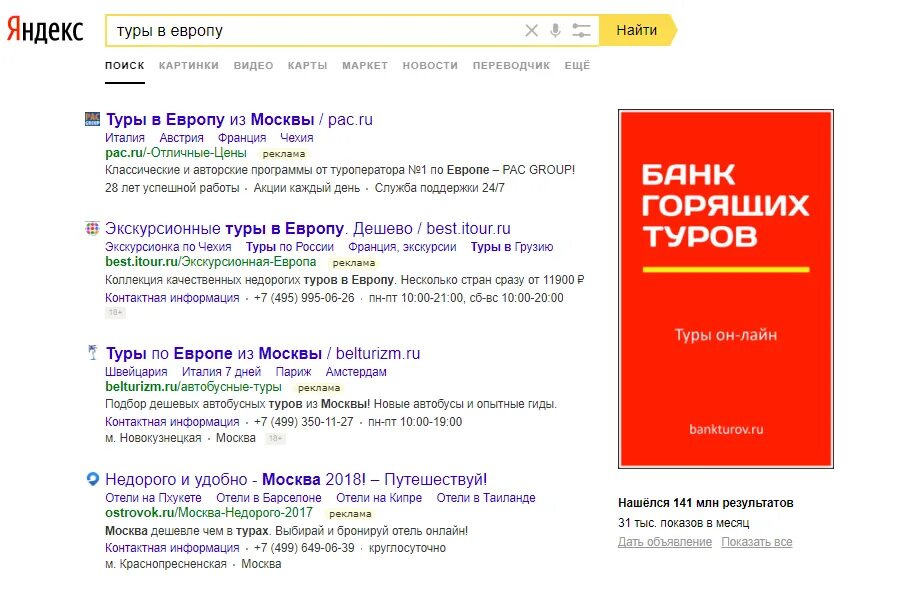Clear the search query with X icon
The height and width of the screenshot is (590, 917).
tap(531, 30)
